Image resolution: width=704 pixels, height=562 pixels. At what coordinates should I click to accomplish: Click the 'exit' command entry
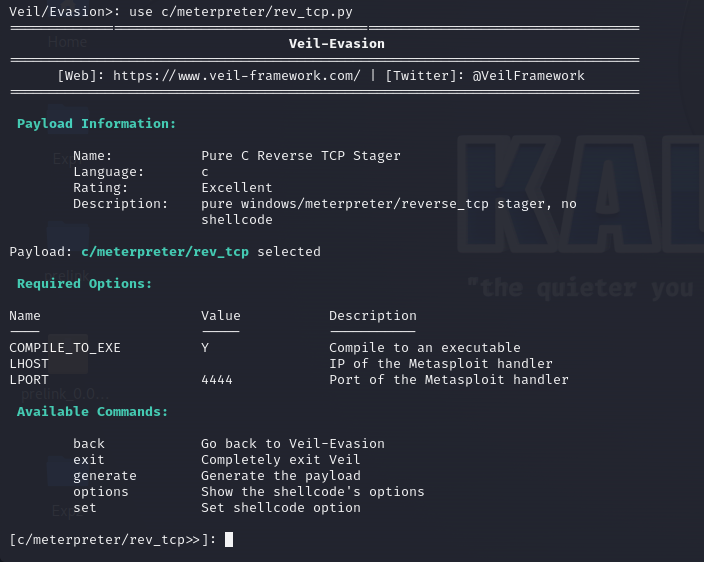tap(88, 460)
